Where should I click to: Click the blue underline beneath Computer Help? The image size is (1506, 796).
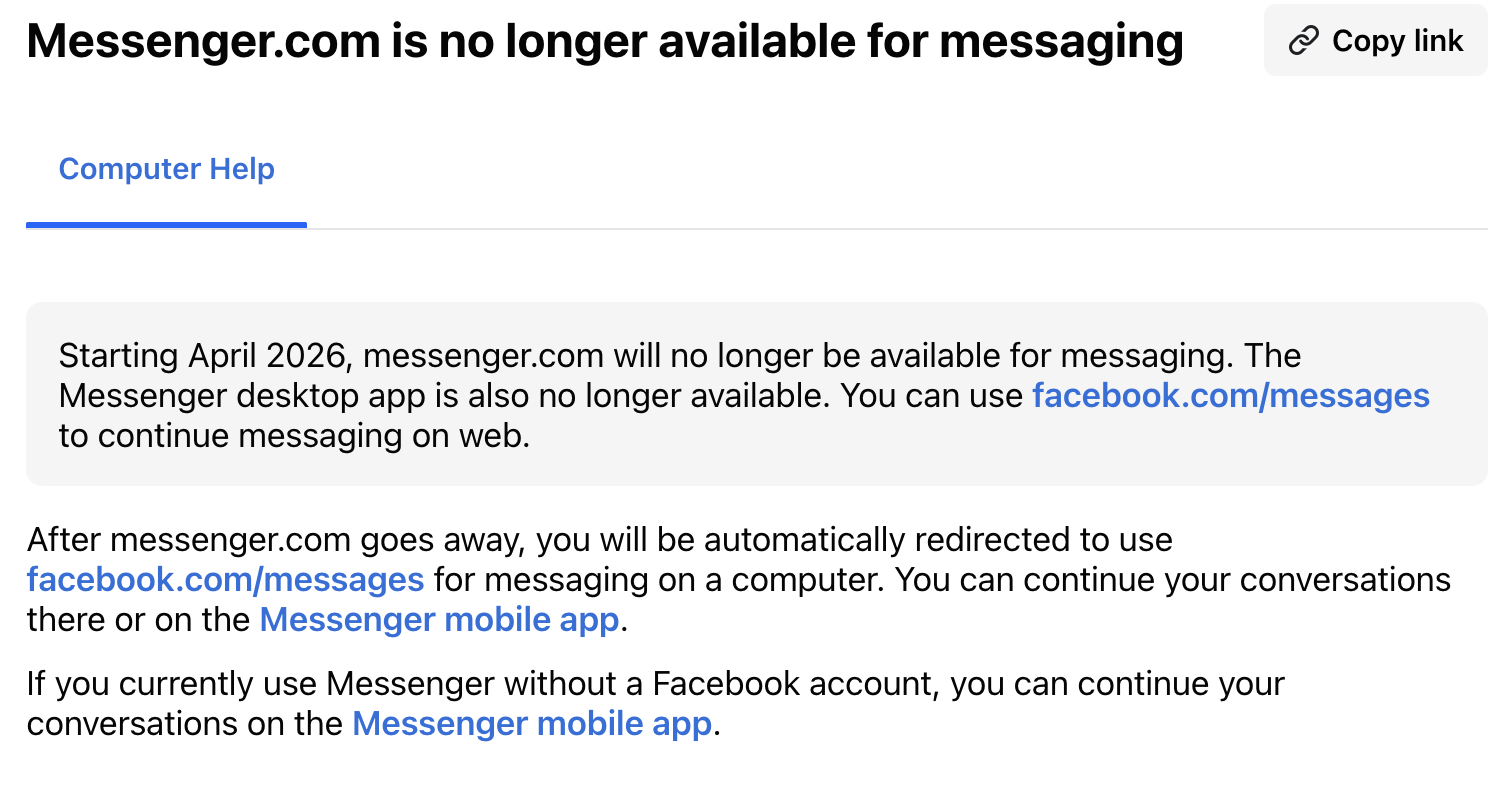click(x=166, y=225)
